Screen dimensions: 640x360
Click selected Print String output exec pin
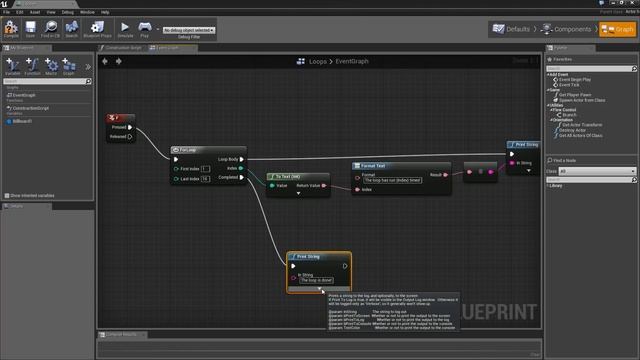click(345, 266)
